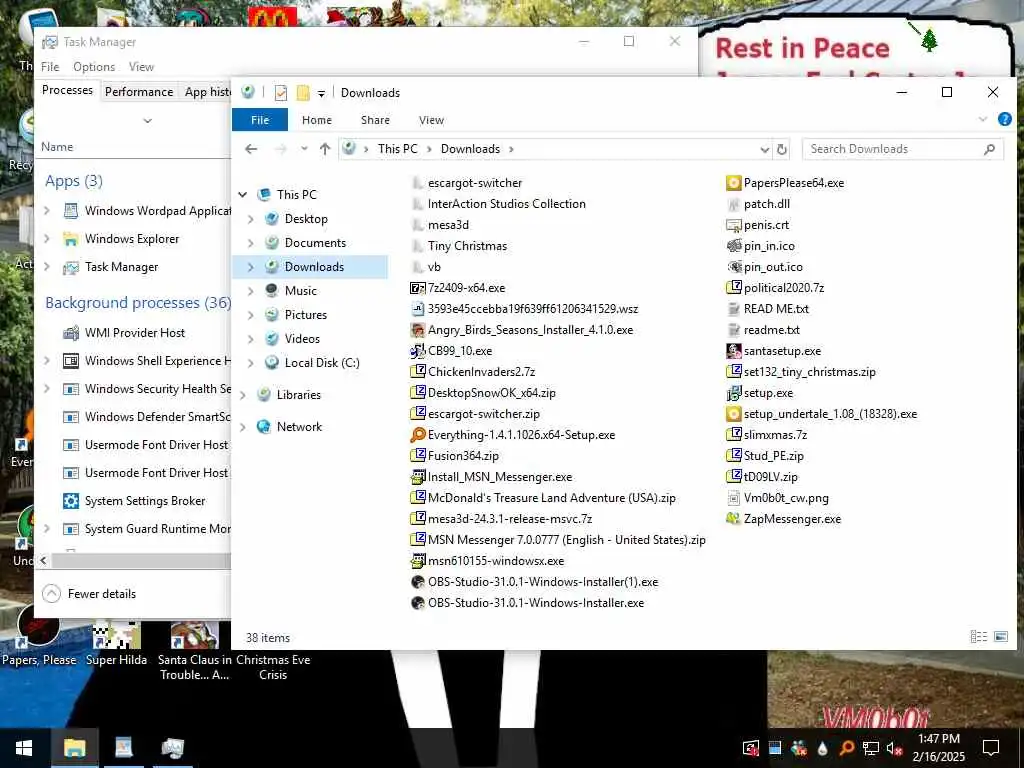Screen dimensions: 1024x768
Task: Expand Documents in navigation pane
Action: click(250, 243)
